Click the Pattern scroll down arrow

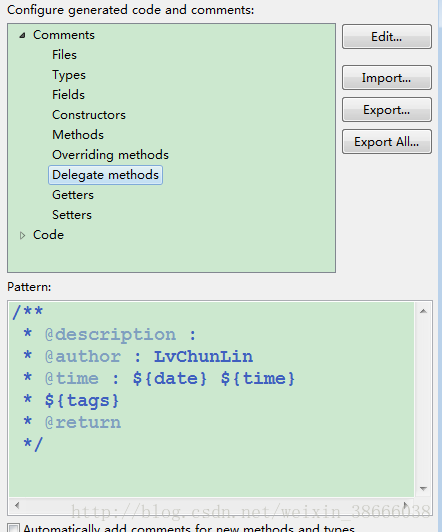423,489
